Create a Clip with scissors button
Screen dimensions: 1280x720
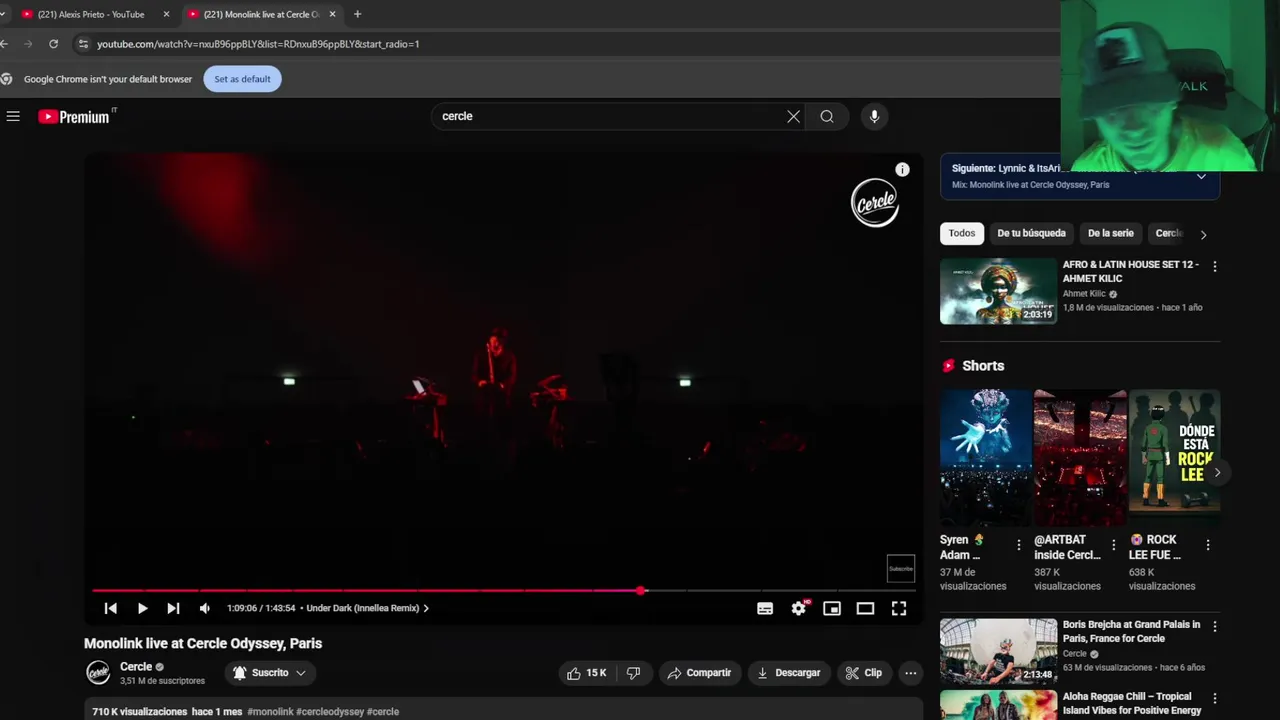point(864,673)
